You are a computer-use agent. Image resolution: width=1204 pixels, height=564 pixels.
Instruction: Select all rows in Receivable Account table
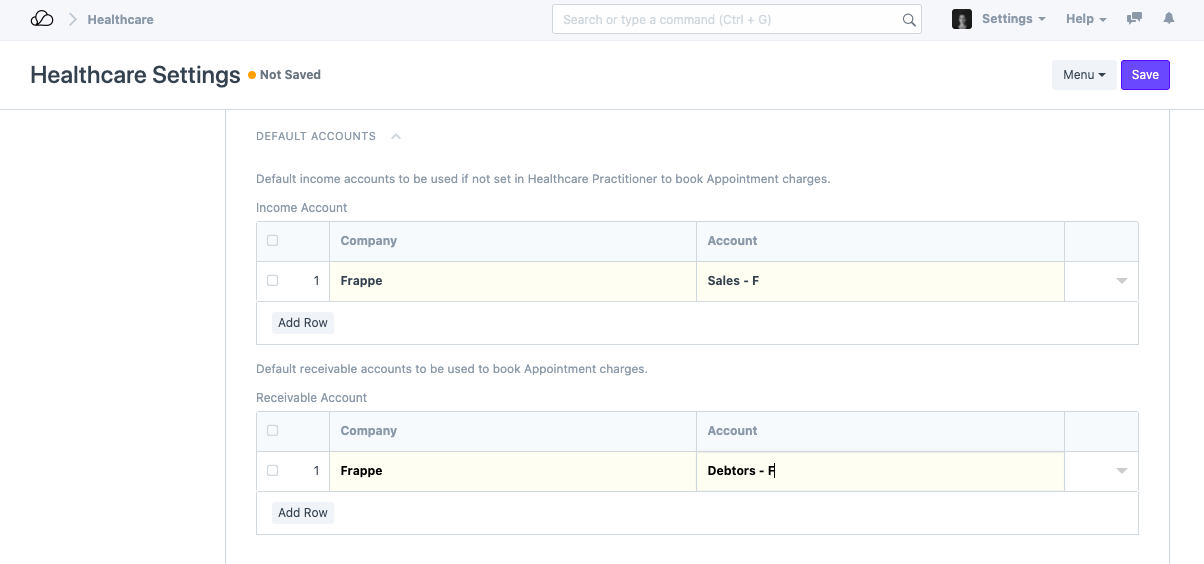point(273,431)
